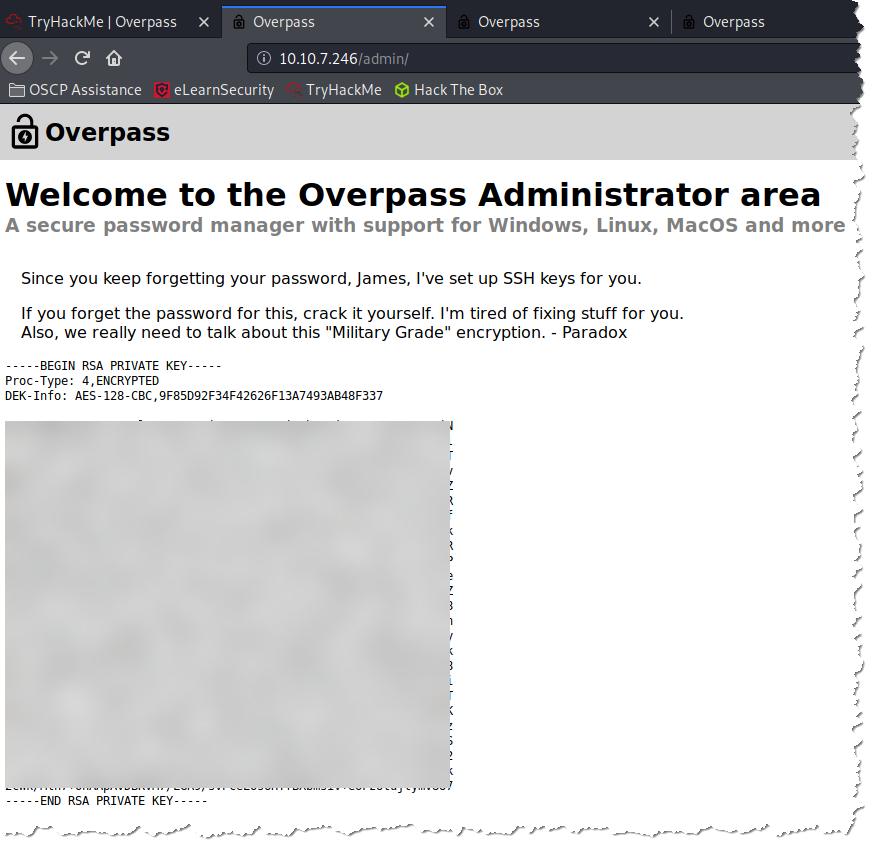The image size is (872, 845).
Task: Open the TryHackMe bookmark in toolbar
Action: tap(334, 90)
